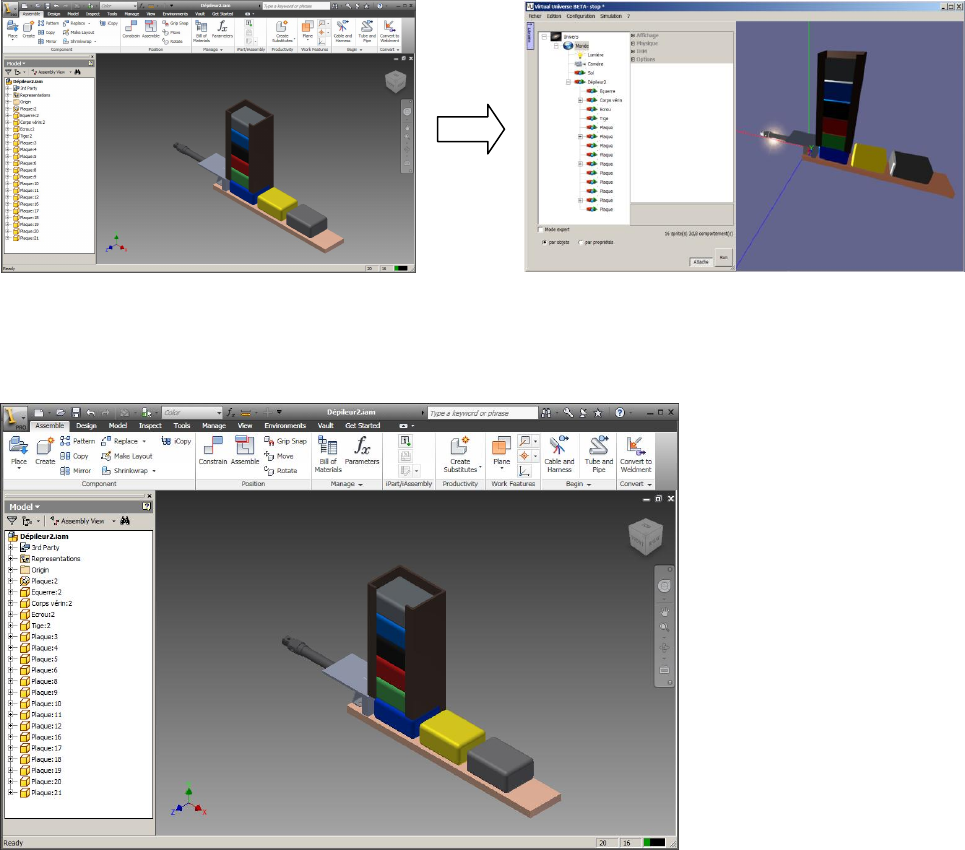Open the Color dropdown in larger Inventor title bar

coord(218,412)
